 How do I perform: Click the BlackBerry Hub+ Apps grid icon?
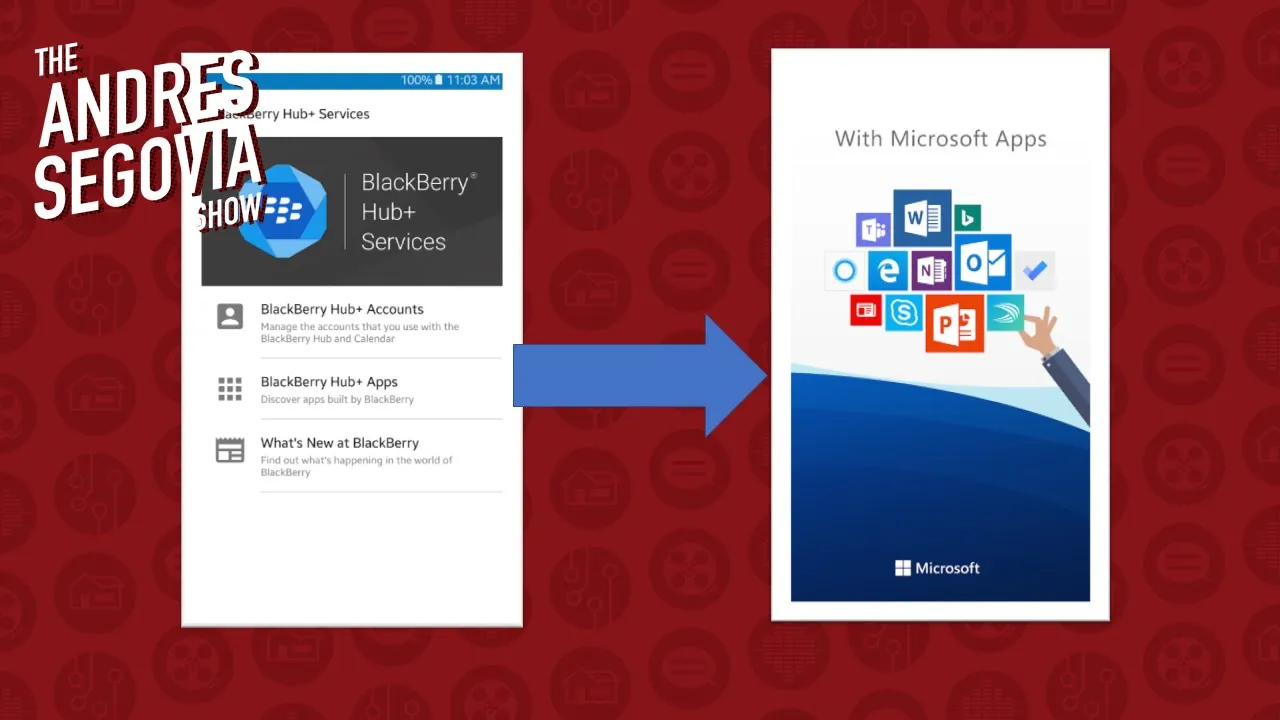coord(230,389)
